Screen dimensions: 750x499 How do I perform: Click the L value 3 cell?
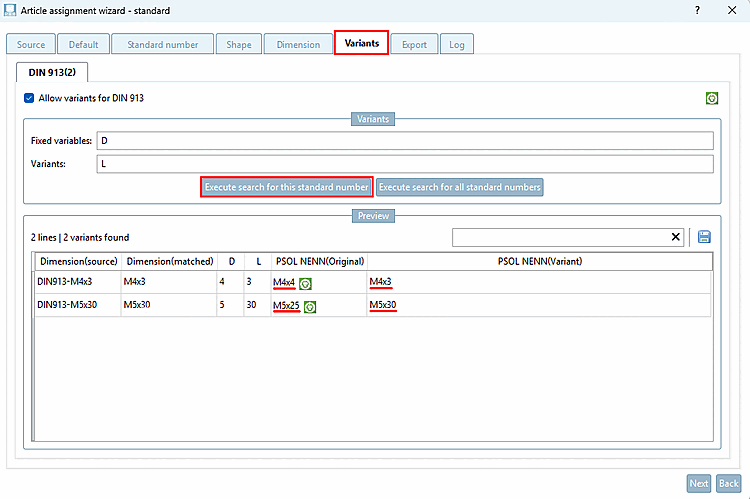(x=257, y=282)
